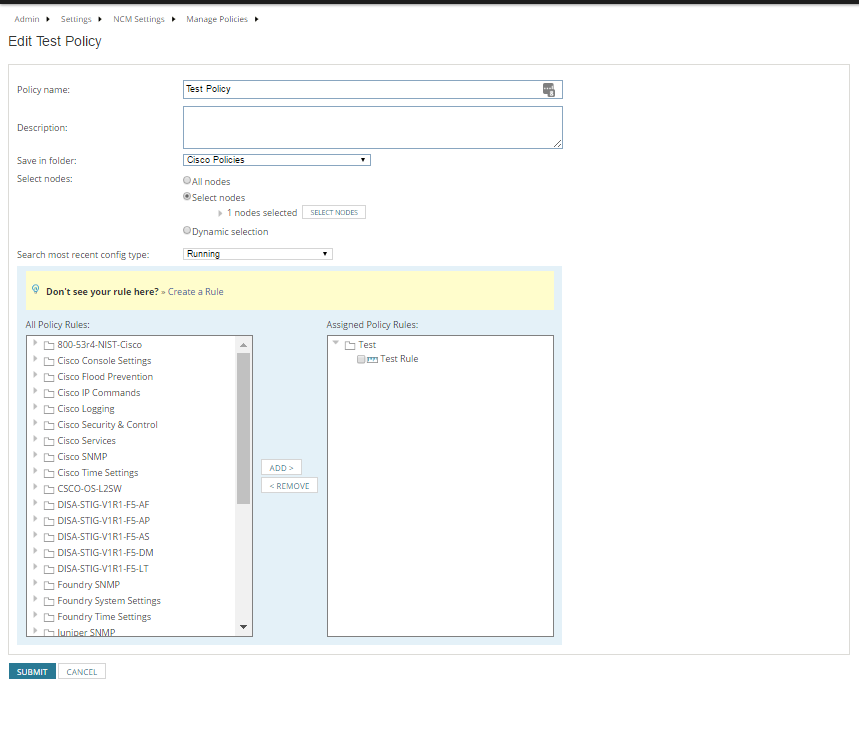
Task: Expand the 1 nodes selected list
Action: [220, 213]
